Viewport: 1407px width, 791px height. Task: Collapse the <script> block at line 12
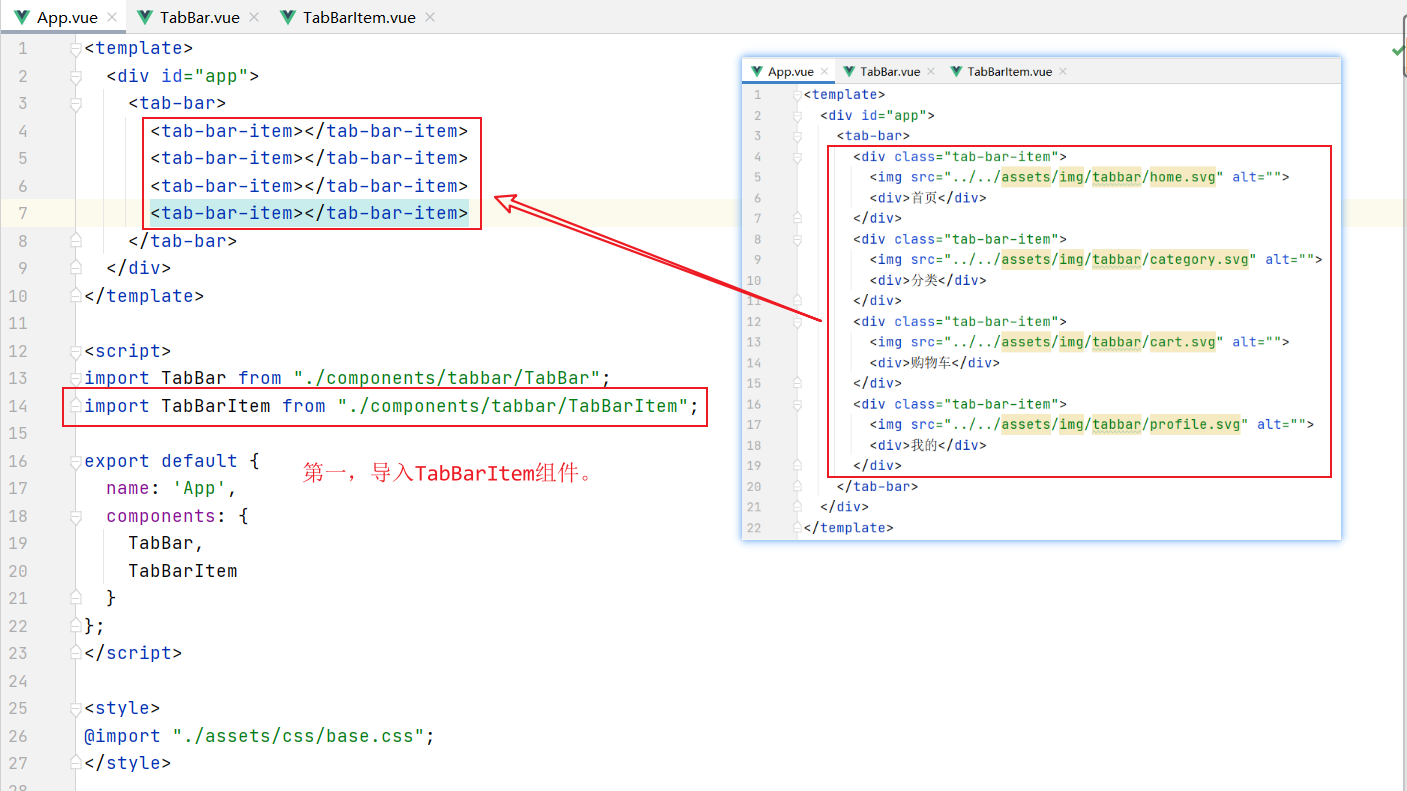(76, 351)
